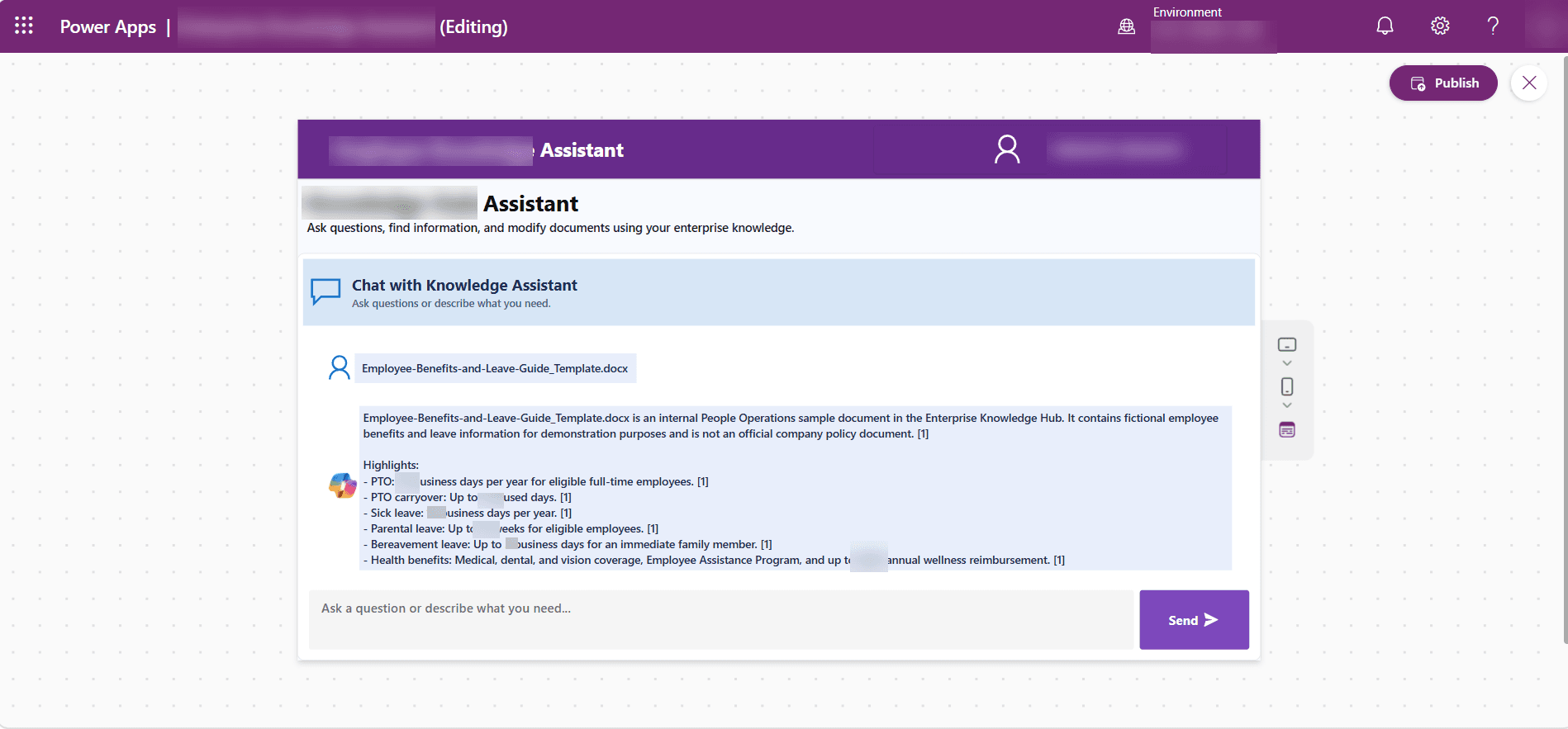
Task: Click the Environment label in the header
Action: tap(1187, 12)
